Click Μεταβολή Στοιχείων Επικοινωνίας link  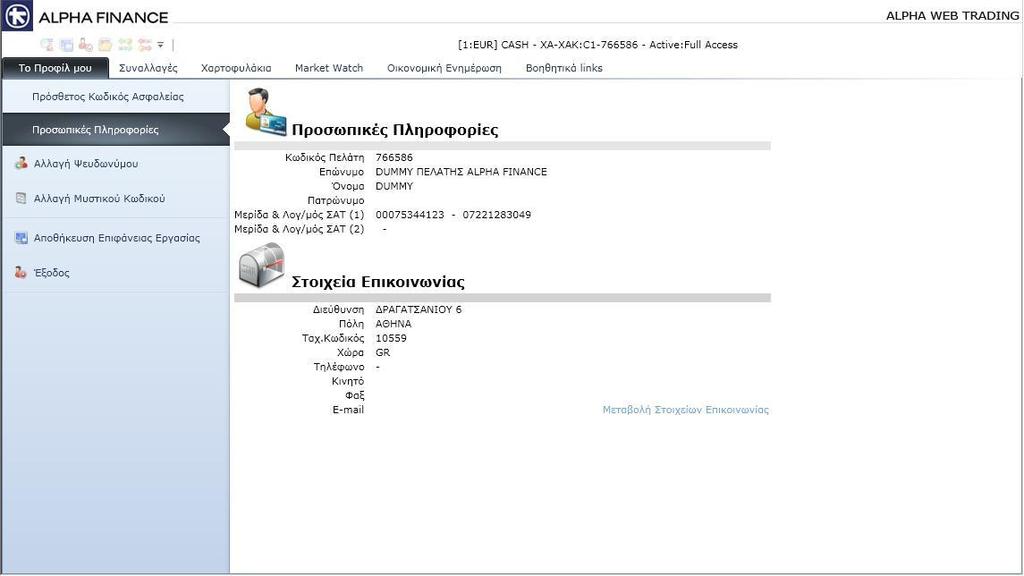(x=686, y=409)
